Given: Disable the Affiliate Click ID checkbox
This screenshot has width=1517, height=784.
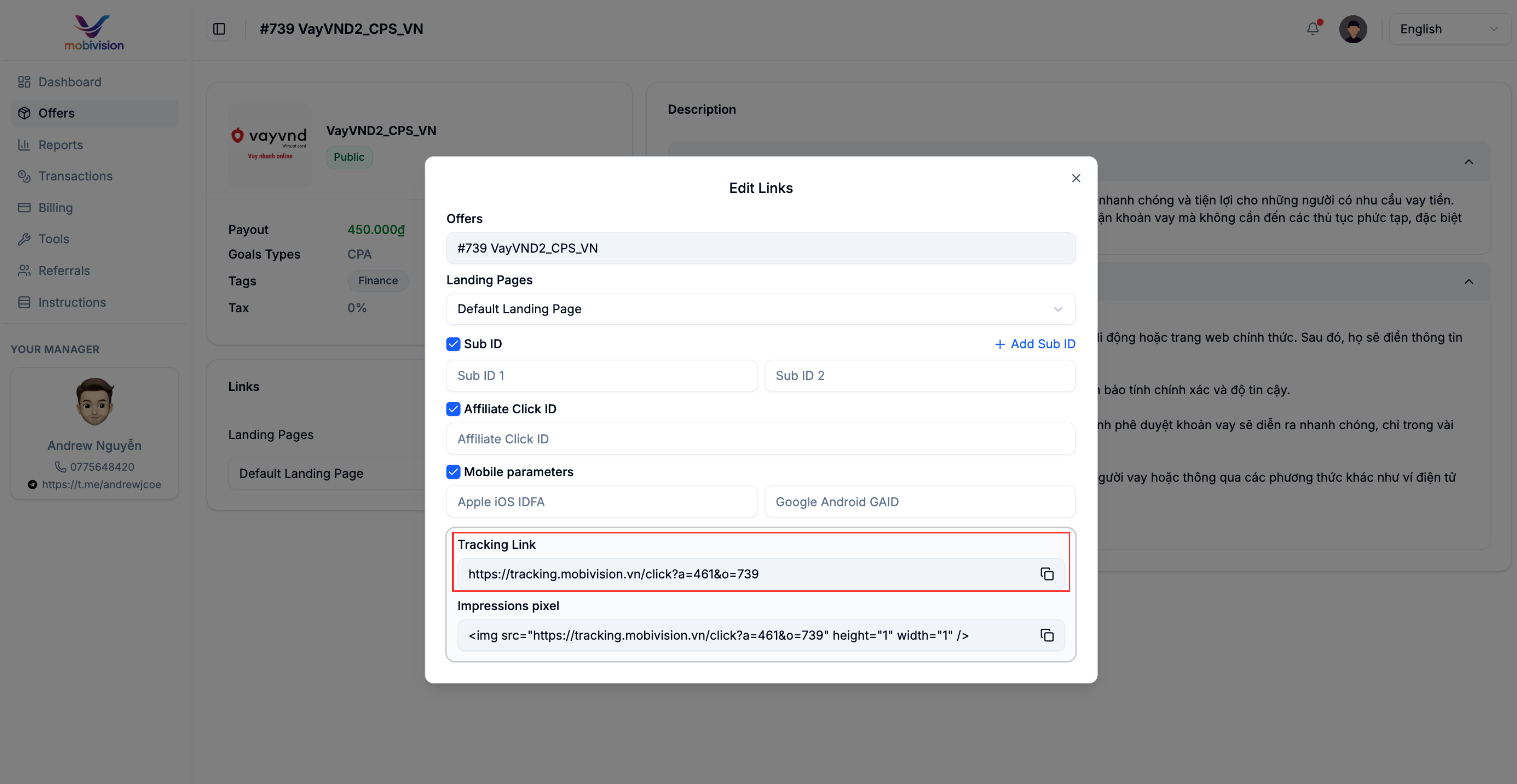Looking at the screenshot, I should point(453,409).
